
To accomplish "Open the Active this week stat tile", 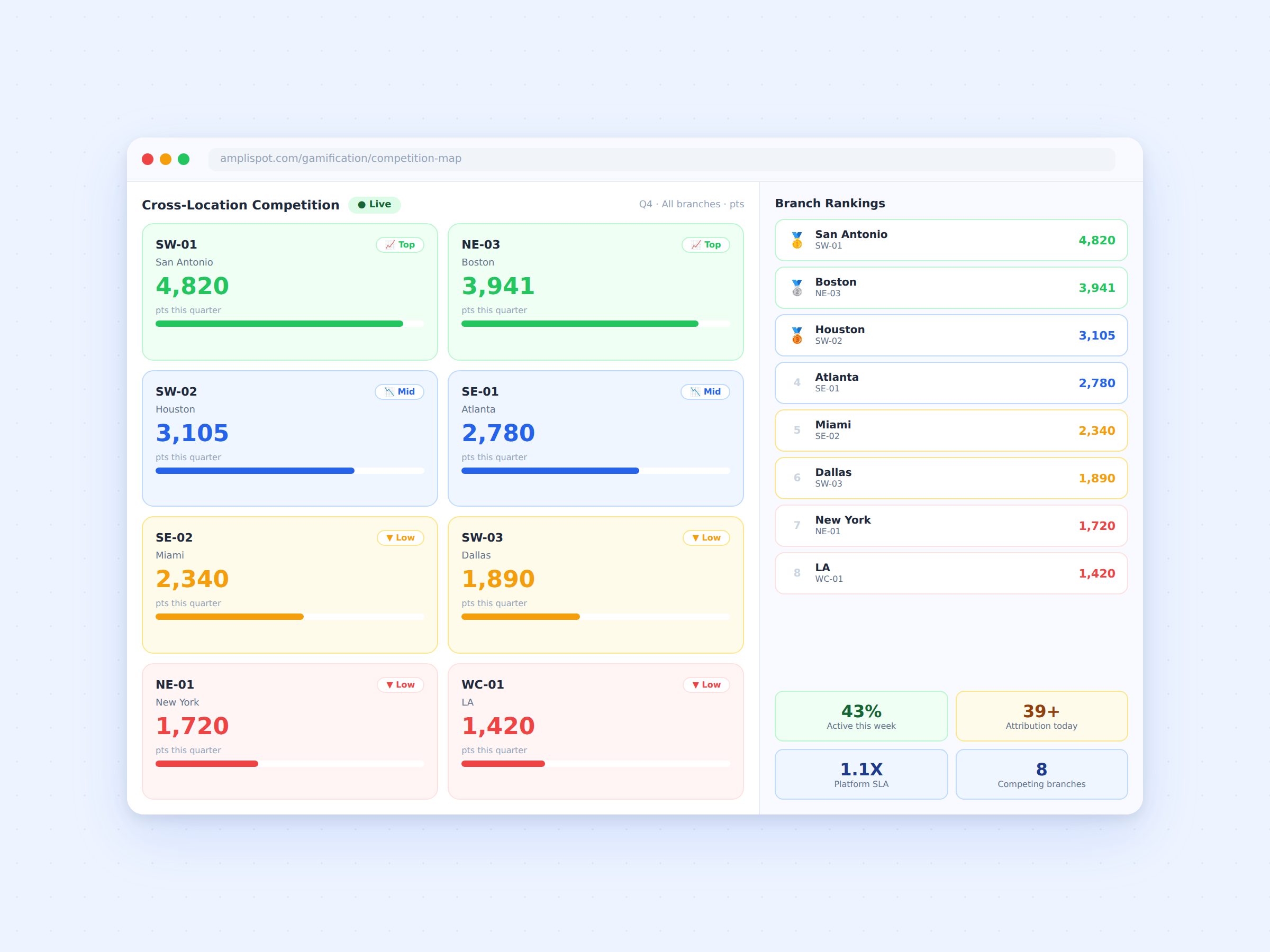I will (860, 716).
